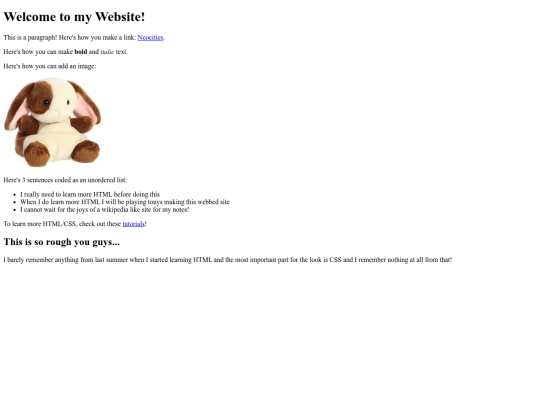Click the 'Here's how you can make' paragraph
The image size is (540, 405).
click(x=65, y=52)
